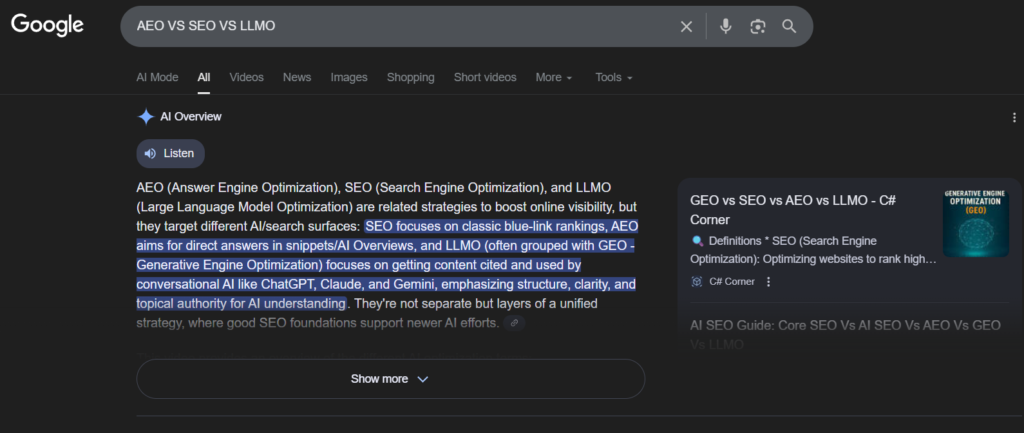Image resolution: width=1024 pixels, height=433 pixels.
Task: Open GEO vs SEO vs AEO vs LLMO article
Action: 793,210
